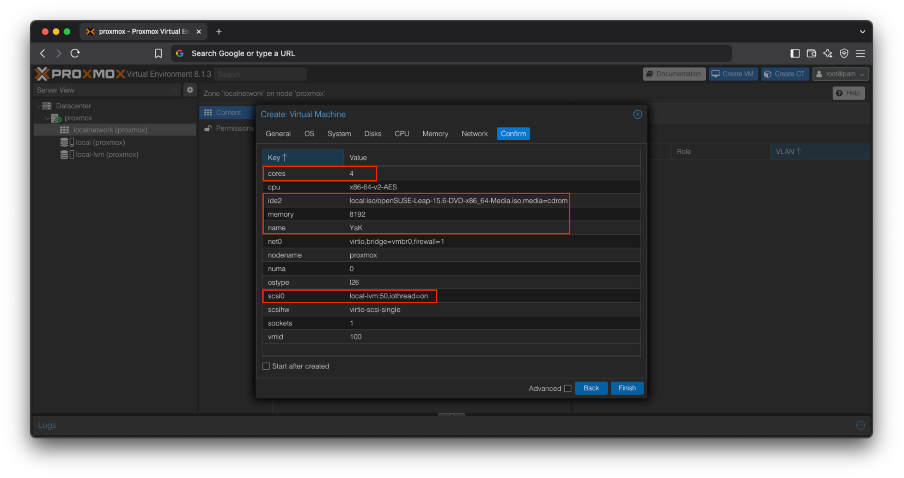The image size is (904, 478).
Task: Toggle the browser sidebar panel icon
Action: tap(795, 54)
